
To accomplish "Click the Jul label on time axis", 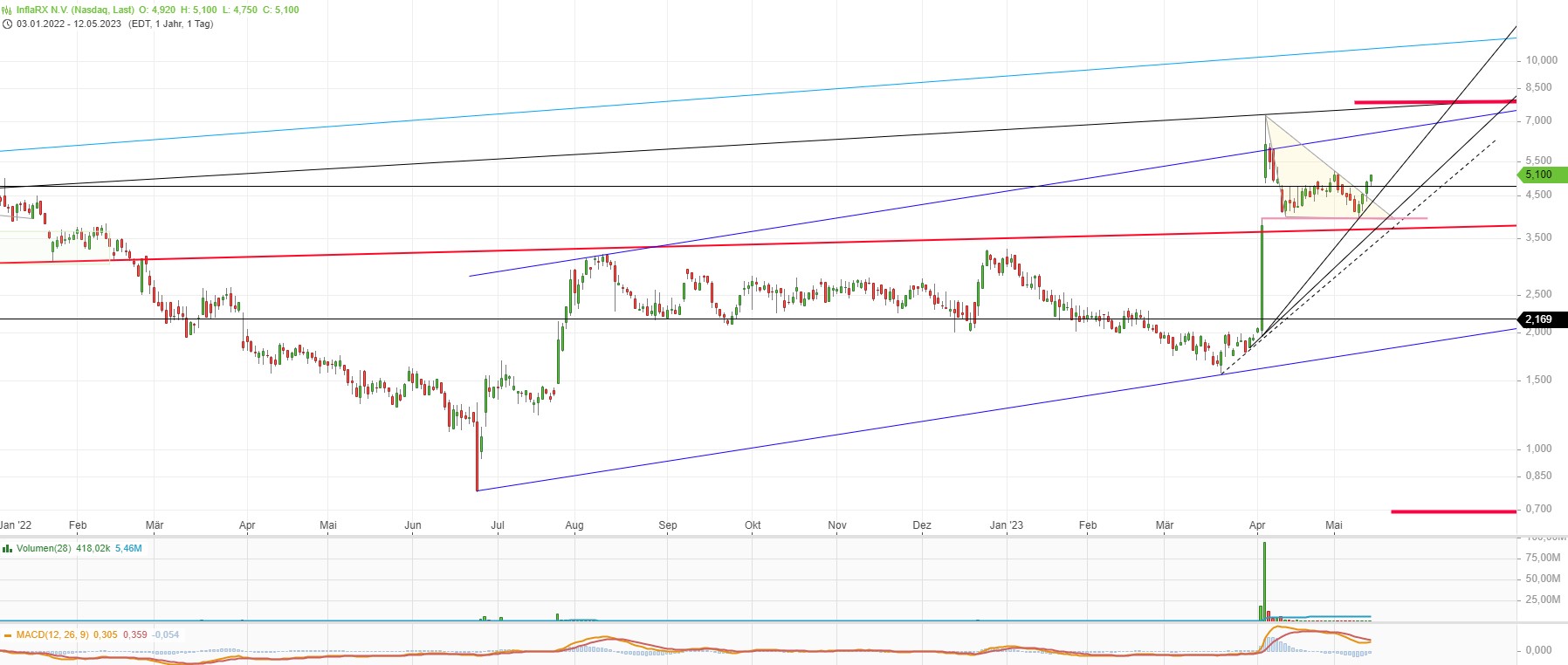I will click(x=498, y=525).
